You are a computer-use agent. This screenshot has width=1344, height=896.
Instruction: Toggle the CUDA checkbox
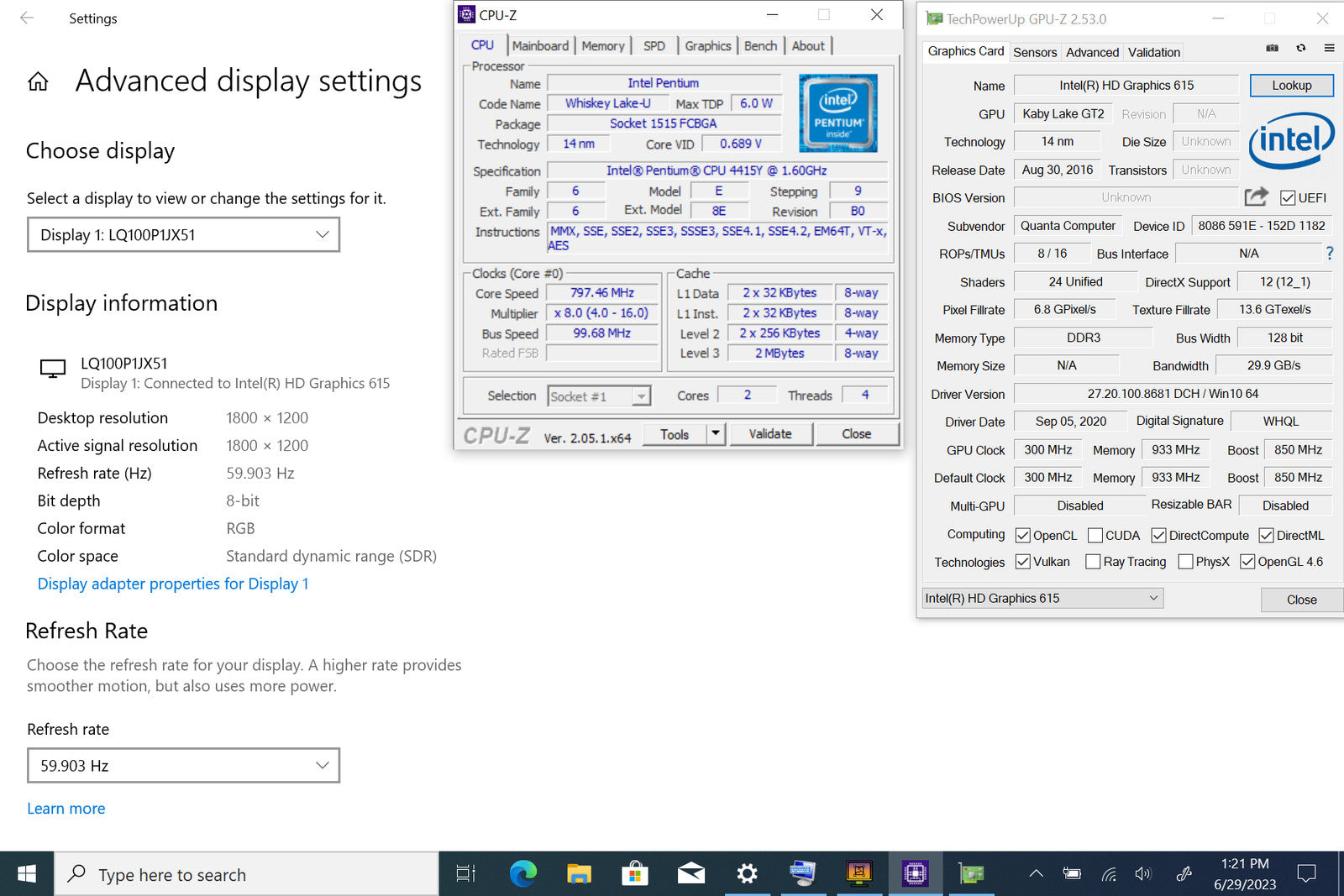coord(1095,536)
